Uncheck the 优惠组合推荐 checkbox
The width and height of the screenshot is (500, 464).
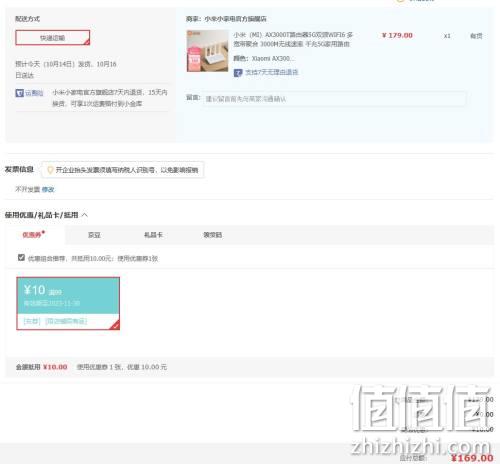pos(21,258)
